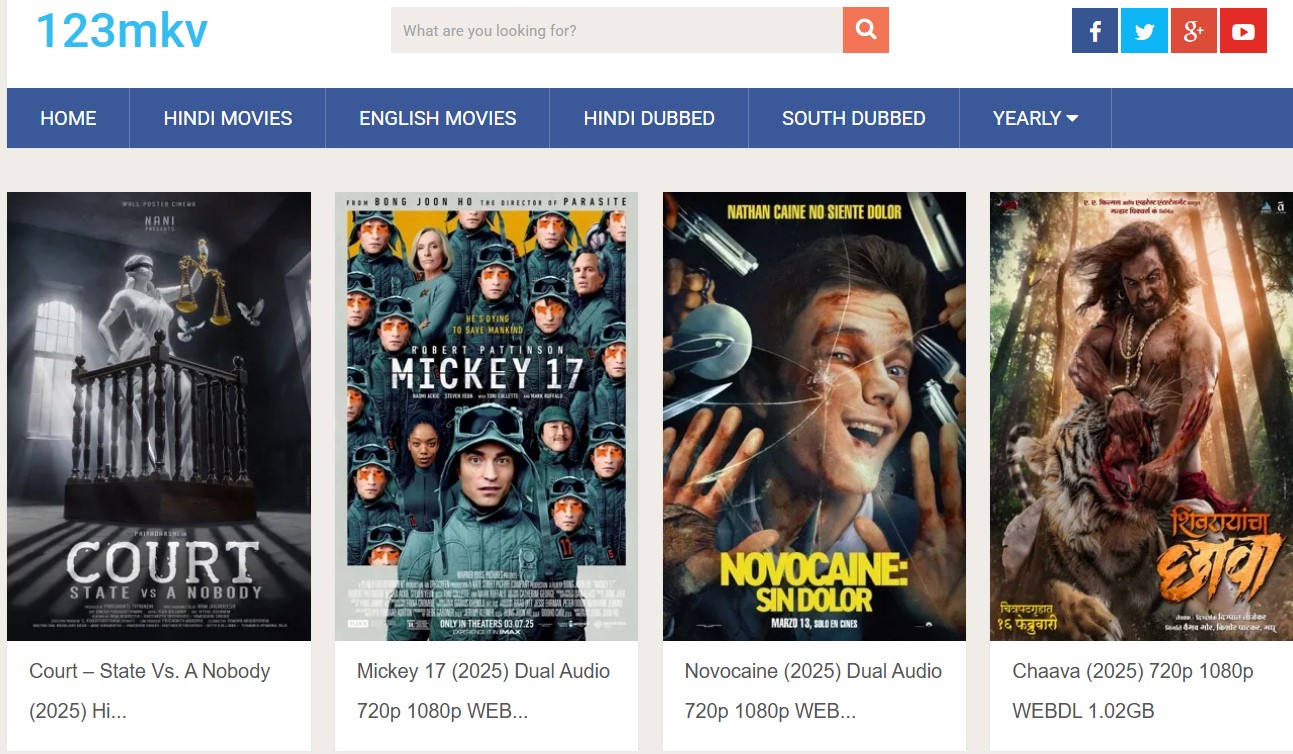Click the orange search magnifier button
The image size is (1293, 754).
pyautogui.click(x=865, y=30)
